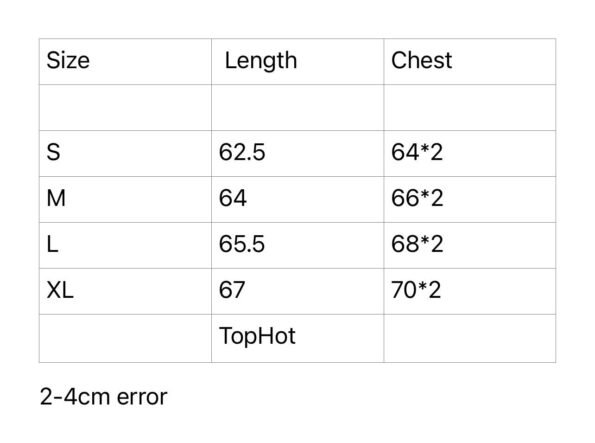The image size is (595, 443).
Task: Click the 66*2 chest cell
Action: (470, 199)
